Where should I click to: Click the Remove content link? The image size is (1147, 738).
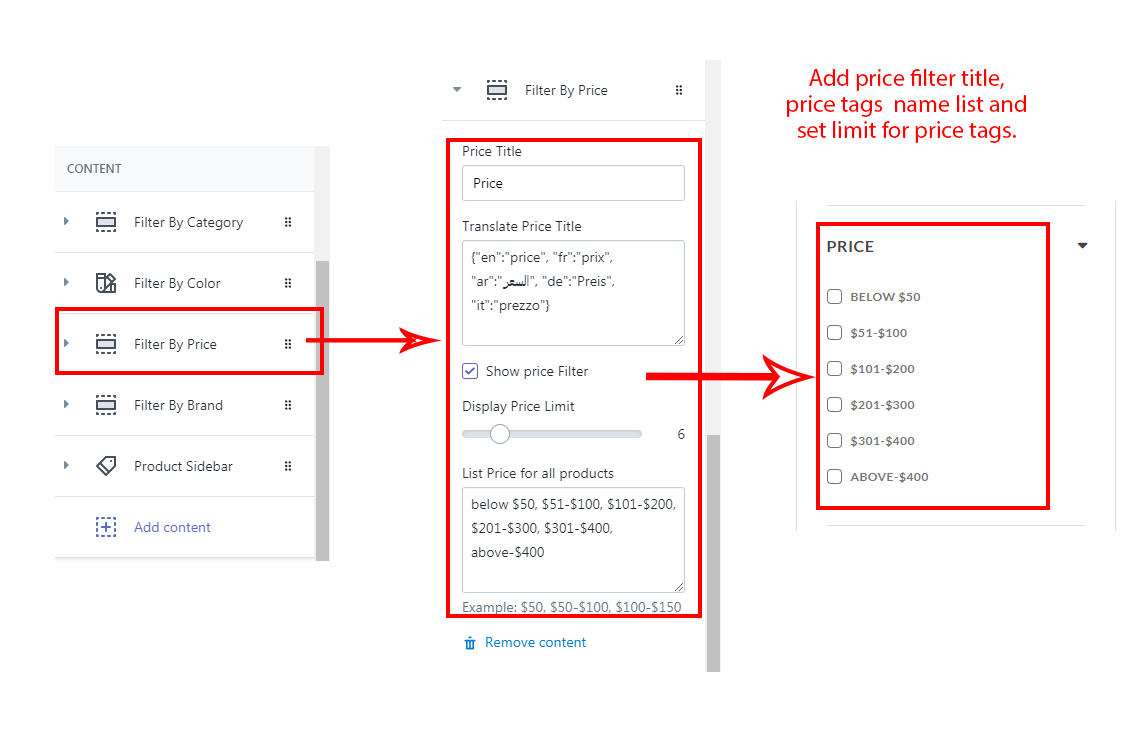535,643
